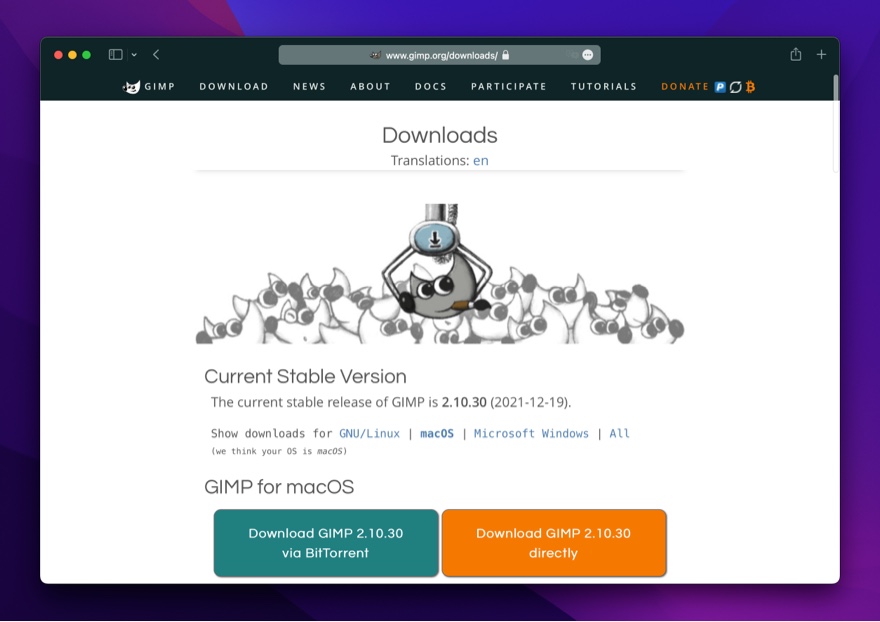Open the PARTICIPATE nav menu item
Image resolution: width=880 pixels, height=622 pixels.
coord(508,86)
